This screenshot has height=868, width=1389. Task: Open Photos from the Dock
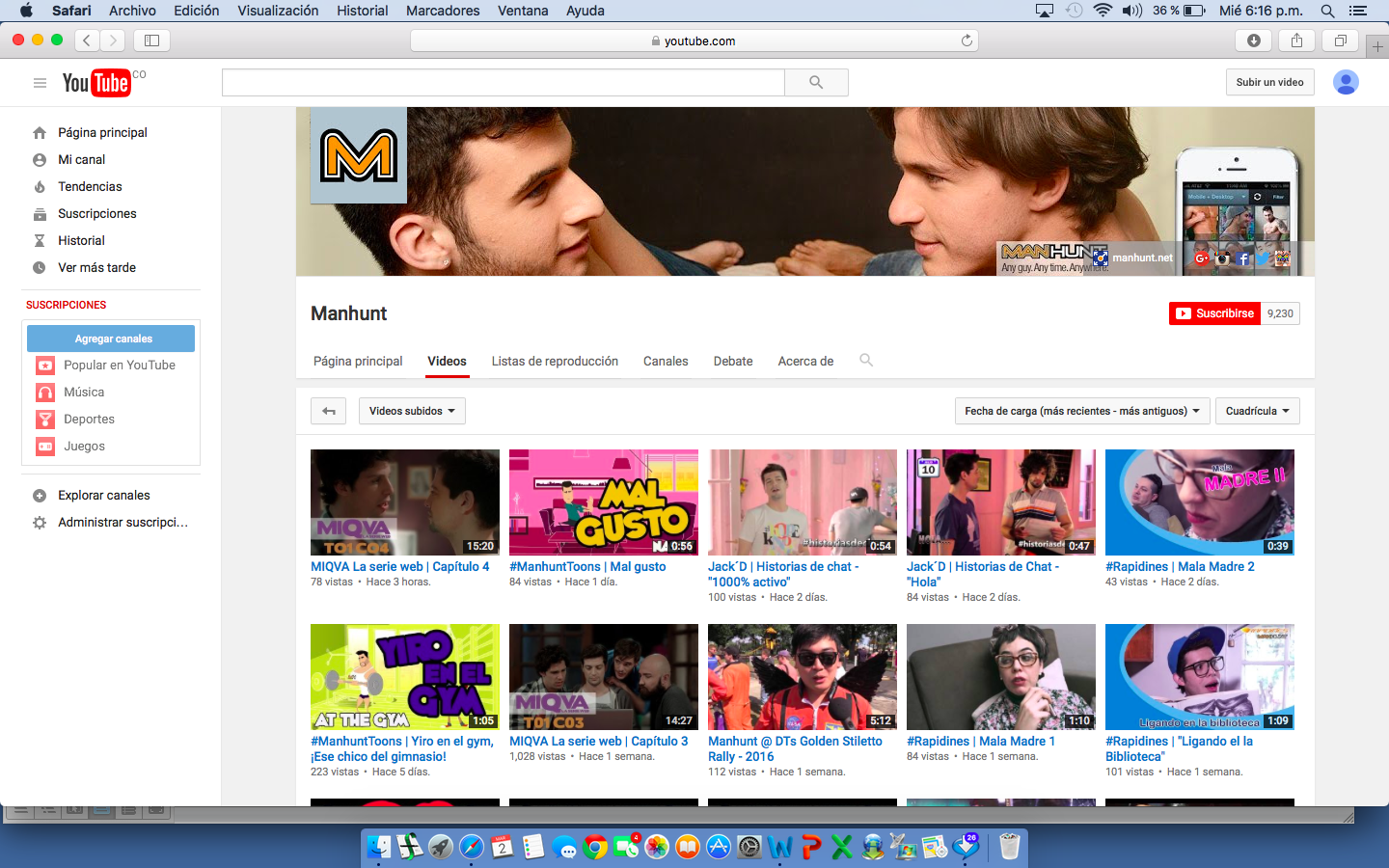tap(657, 847)
